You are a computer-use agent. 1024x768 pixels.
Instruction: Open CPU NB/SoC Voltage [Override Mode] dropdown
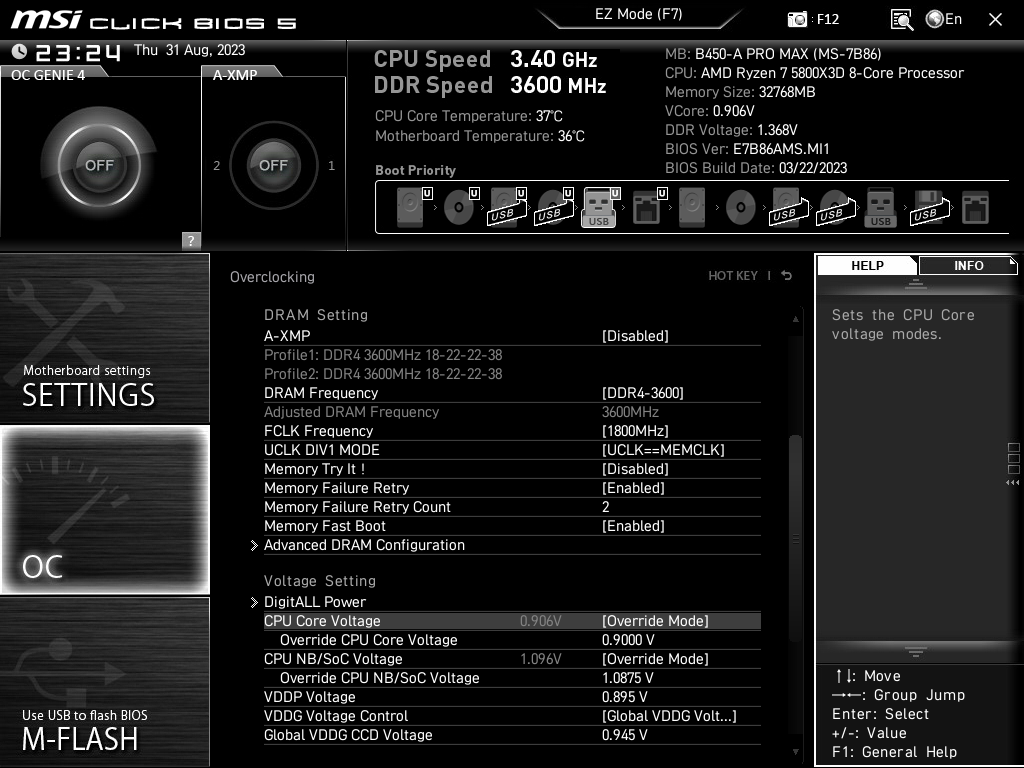coord(655,659)
